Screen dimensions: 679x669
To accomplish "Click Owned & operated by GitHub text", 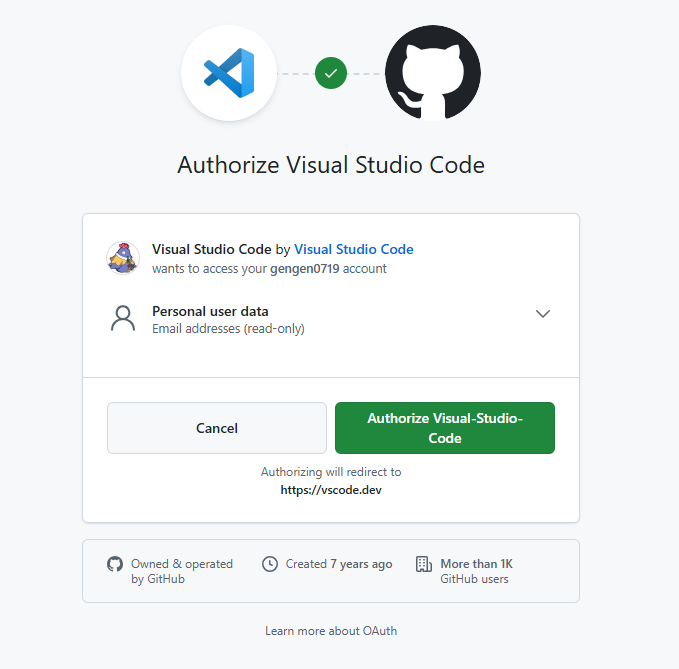I will [182, 571].
